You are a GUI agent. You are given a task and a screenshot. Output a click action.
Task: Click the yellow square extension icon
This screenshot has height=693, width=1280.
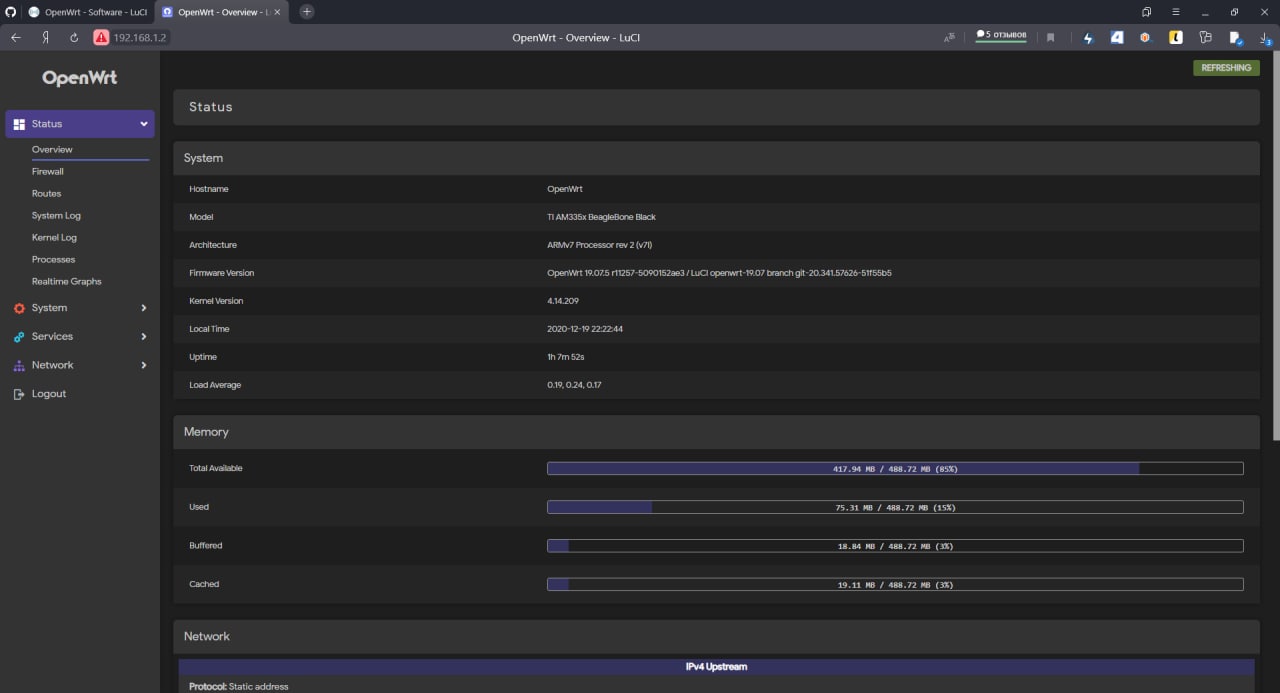pyautogui.click(x=1177, y=37)
